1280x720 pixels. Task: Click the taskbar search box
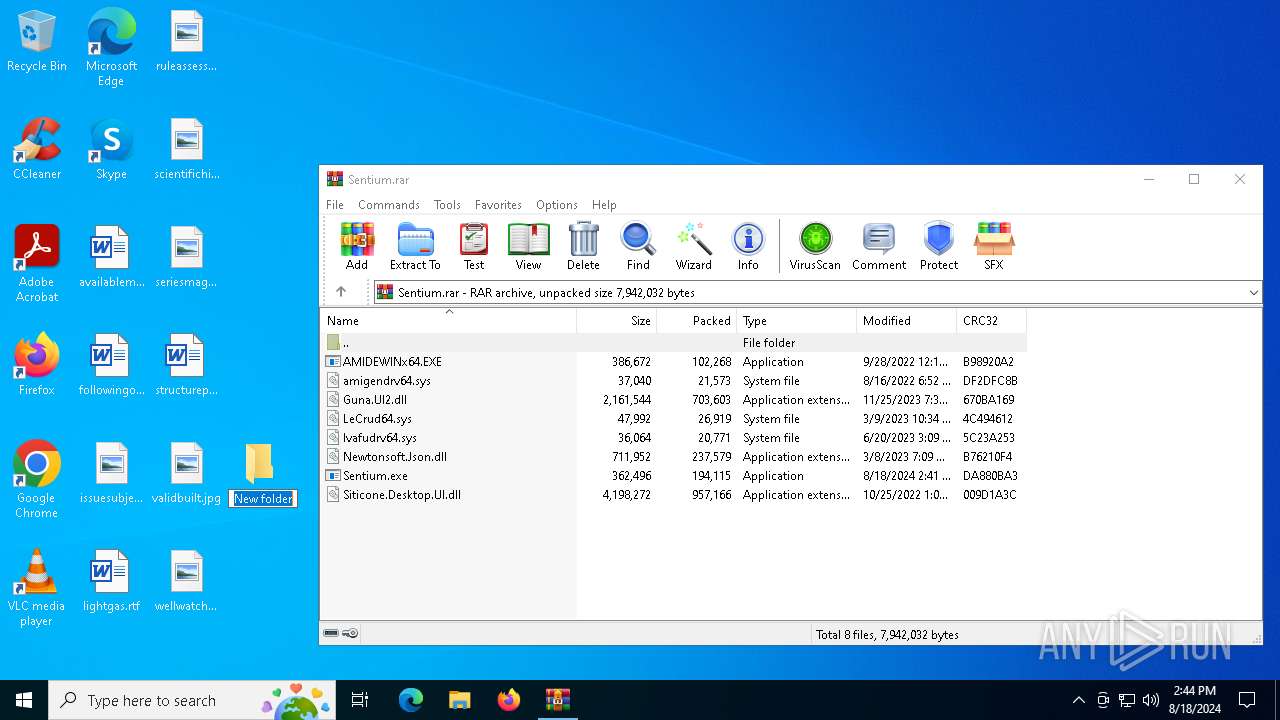[194, 700]
